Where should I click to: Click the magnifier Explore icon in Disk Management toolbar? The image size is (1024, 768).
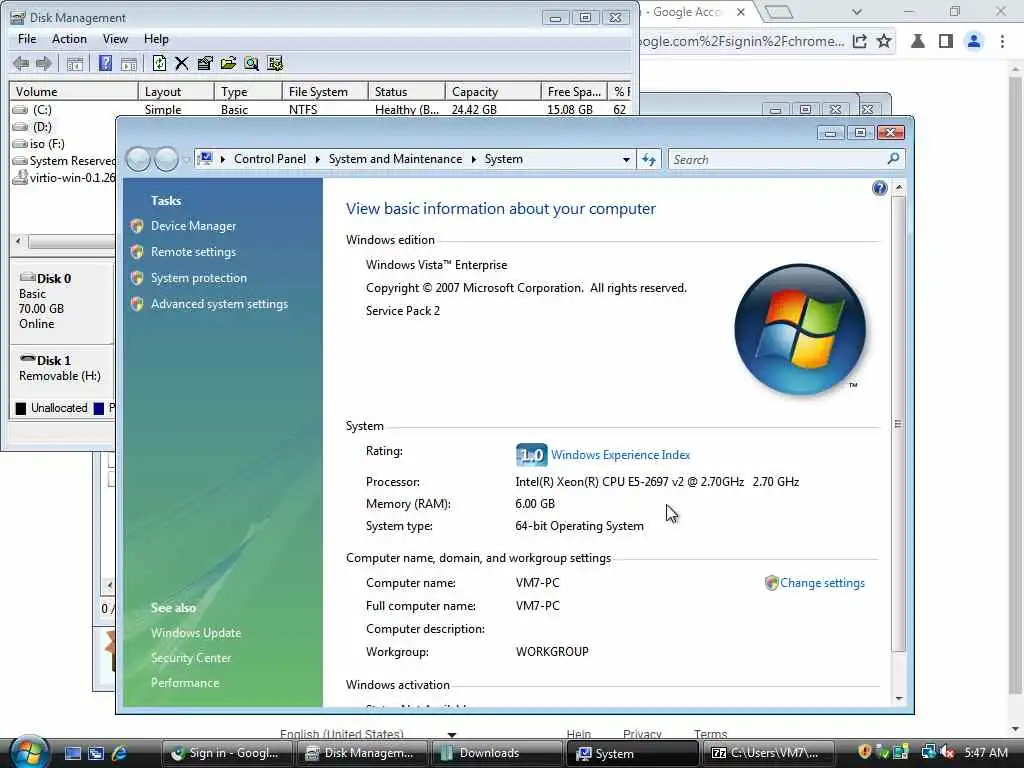251,63
